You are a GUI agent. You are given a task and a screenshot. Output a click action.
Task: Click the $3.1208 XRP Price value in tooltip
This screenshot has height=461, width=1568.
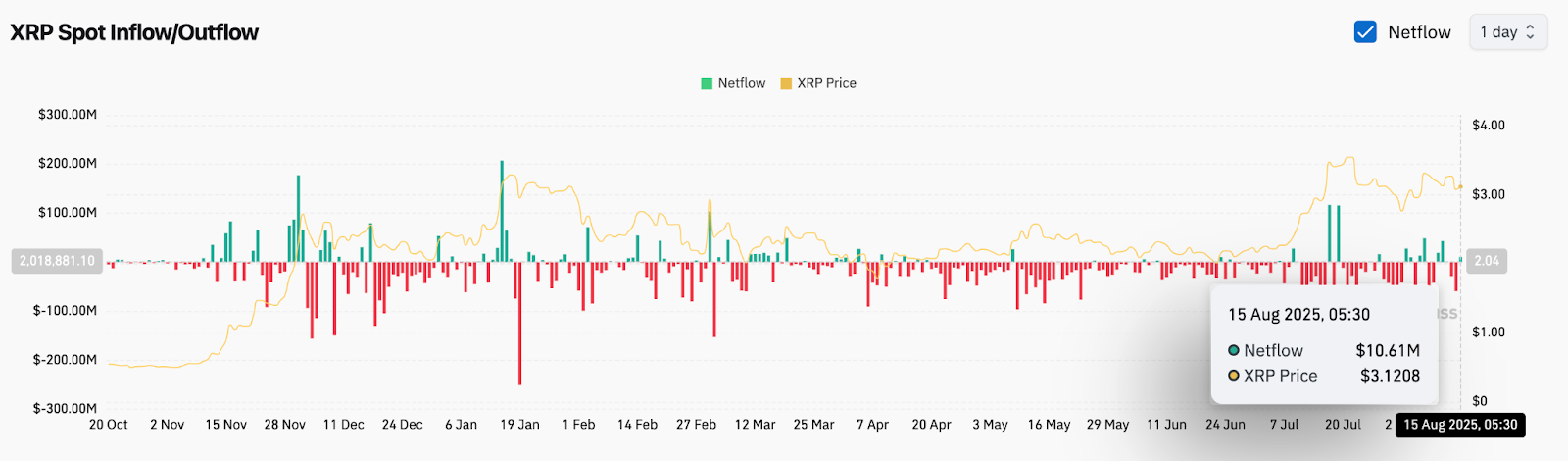point(1390,376)
